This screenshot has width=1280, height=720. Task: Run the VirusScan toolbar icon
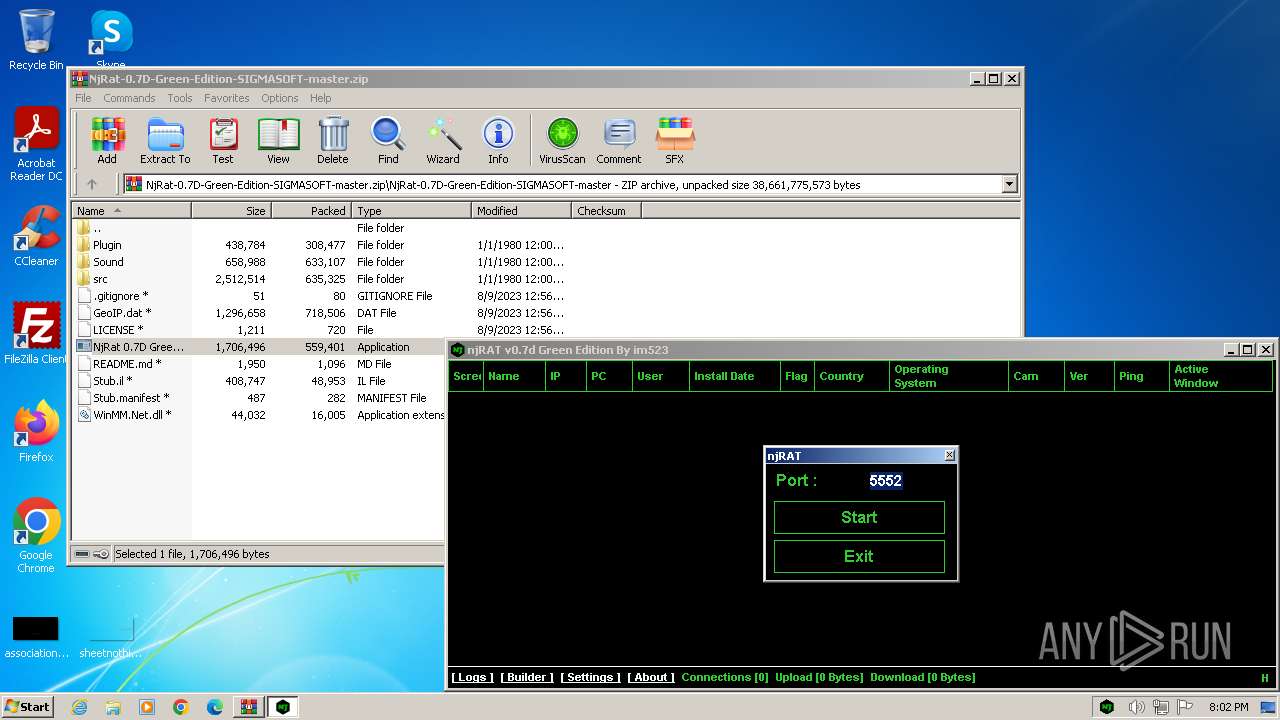[x=562, y=140]
